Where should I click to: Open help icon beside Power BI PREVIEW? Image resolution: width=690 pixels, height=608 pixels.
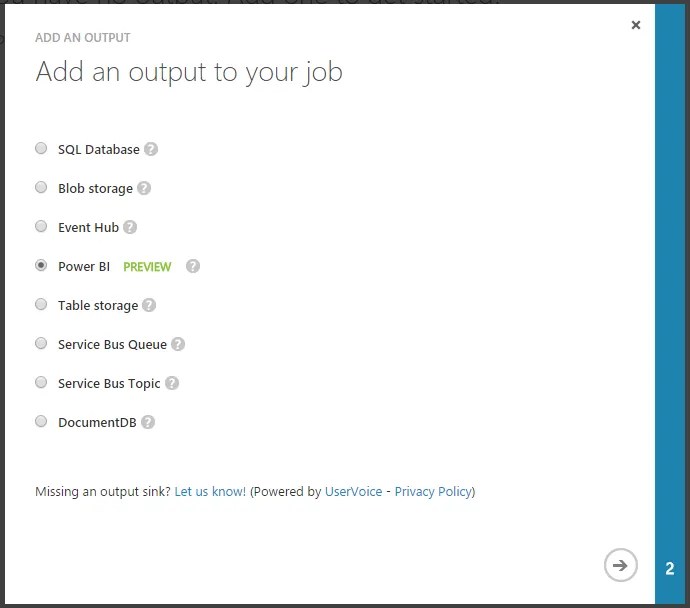point(193,266)
